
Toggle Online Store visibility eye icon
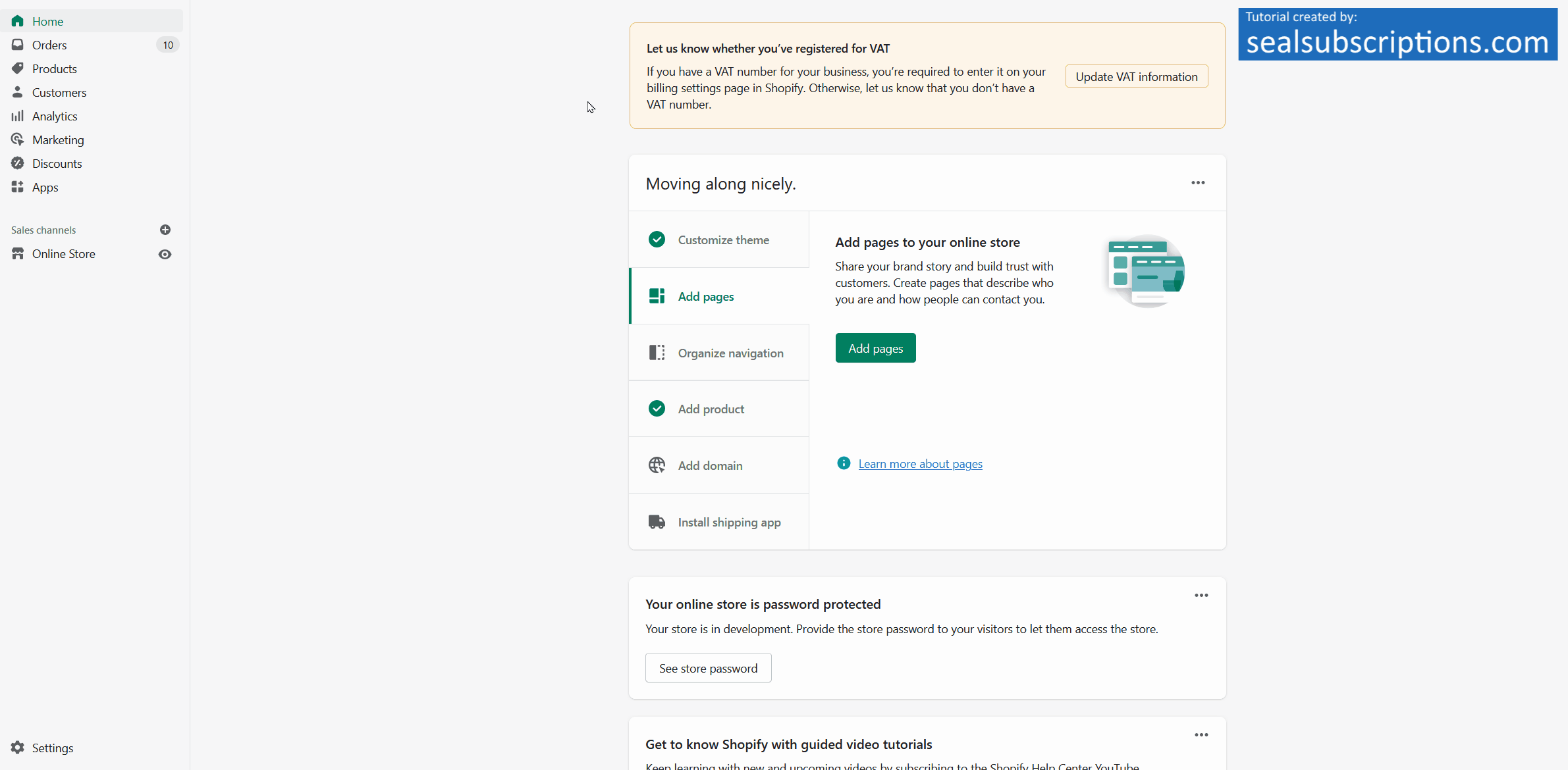[x=165, y=254]
